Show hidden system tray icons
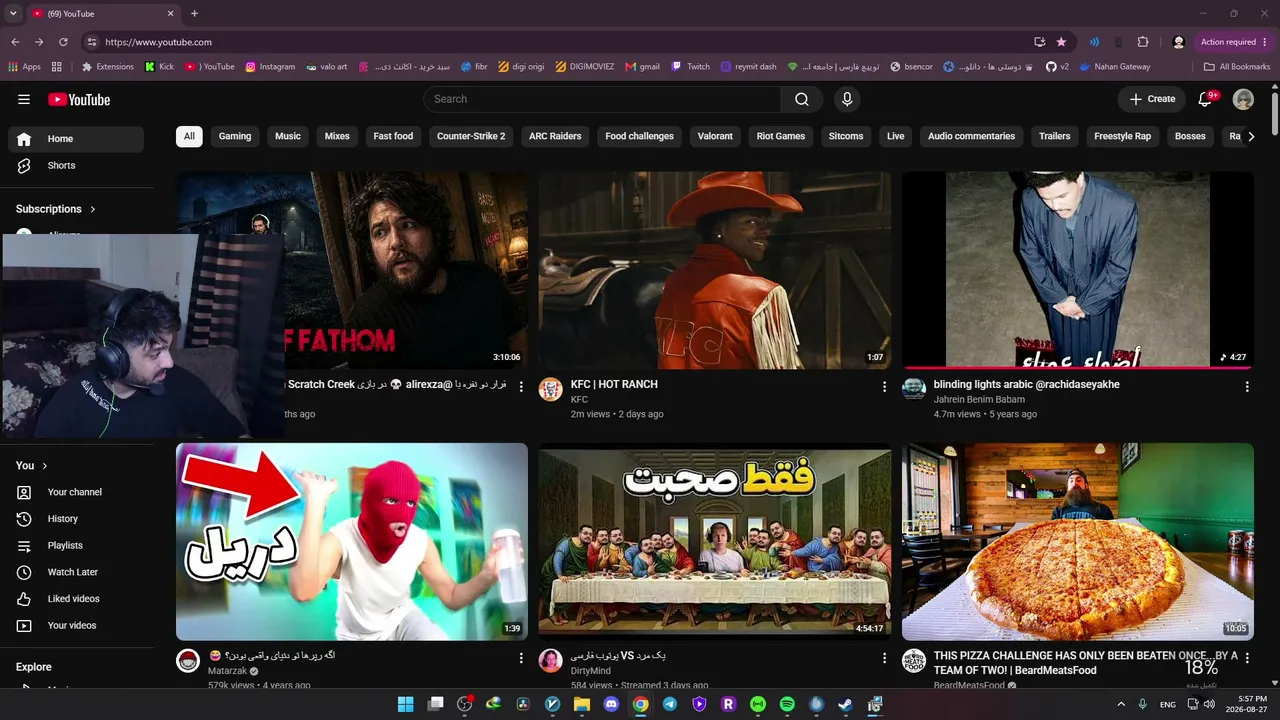The image size is (1280, 720). pos(1121,704)
